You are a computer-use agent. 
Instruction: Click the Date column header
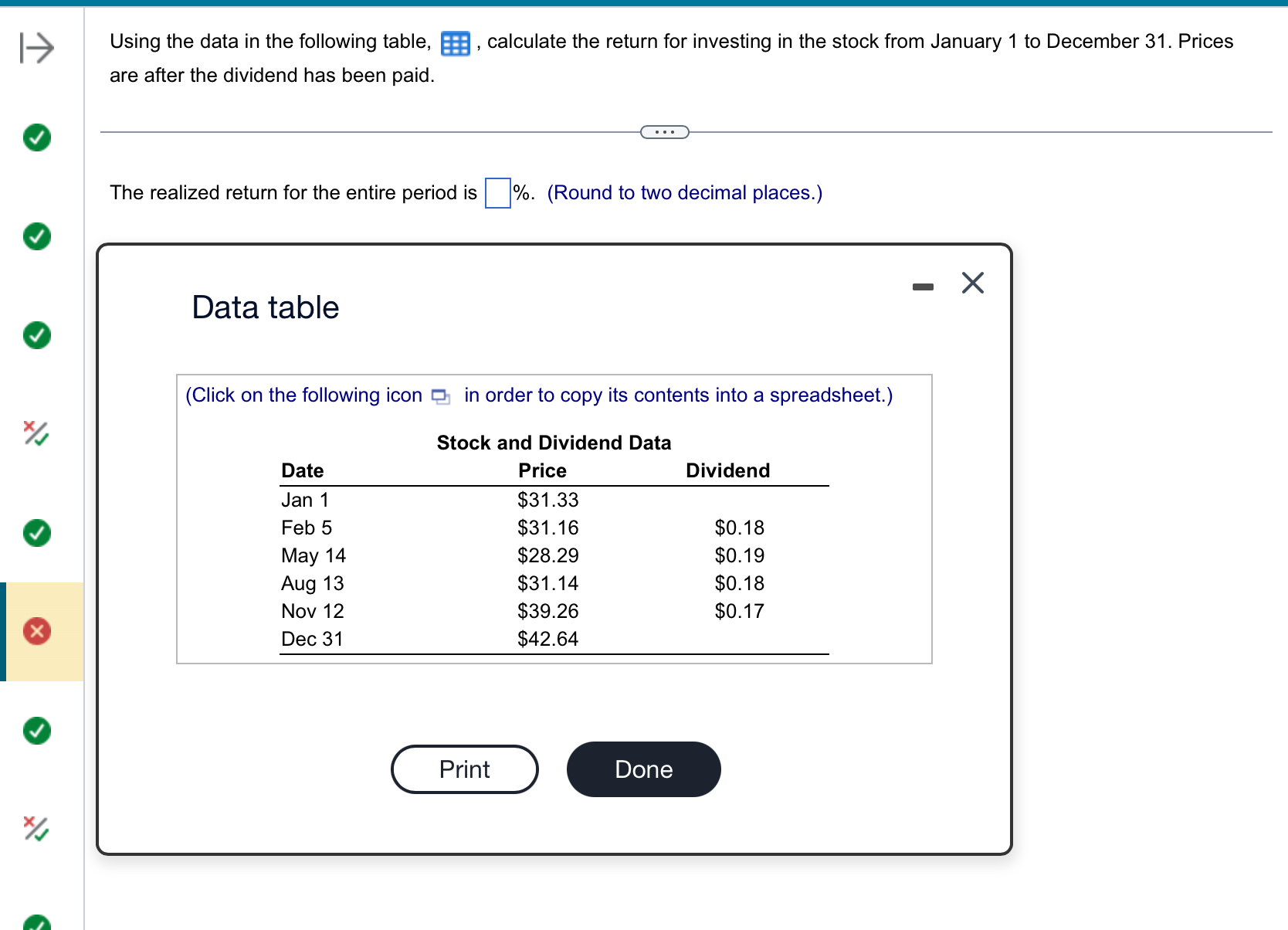(x=303, y=471)
